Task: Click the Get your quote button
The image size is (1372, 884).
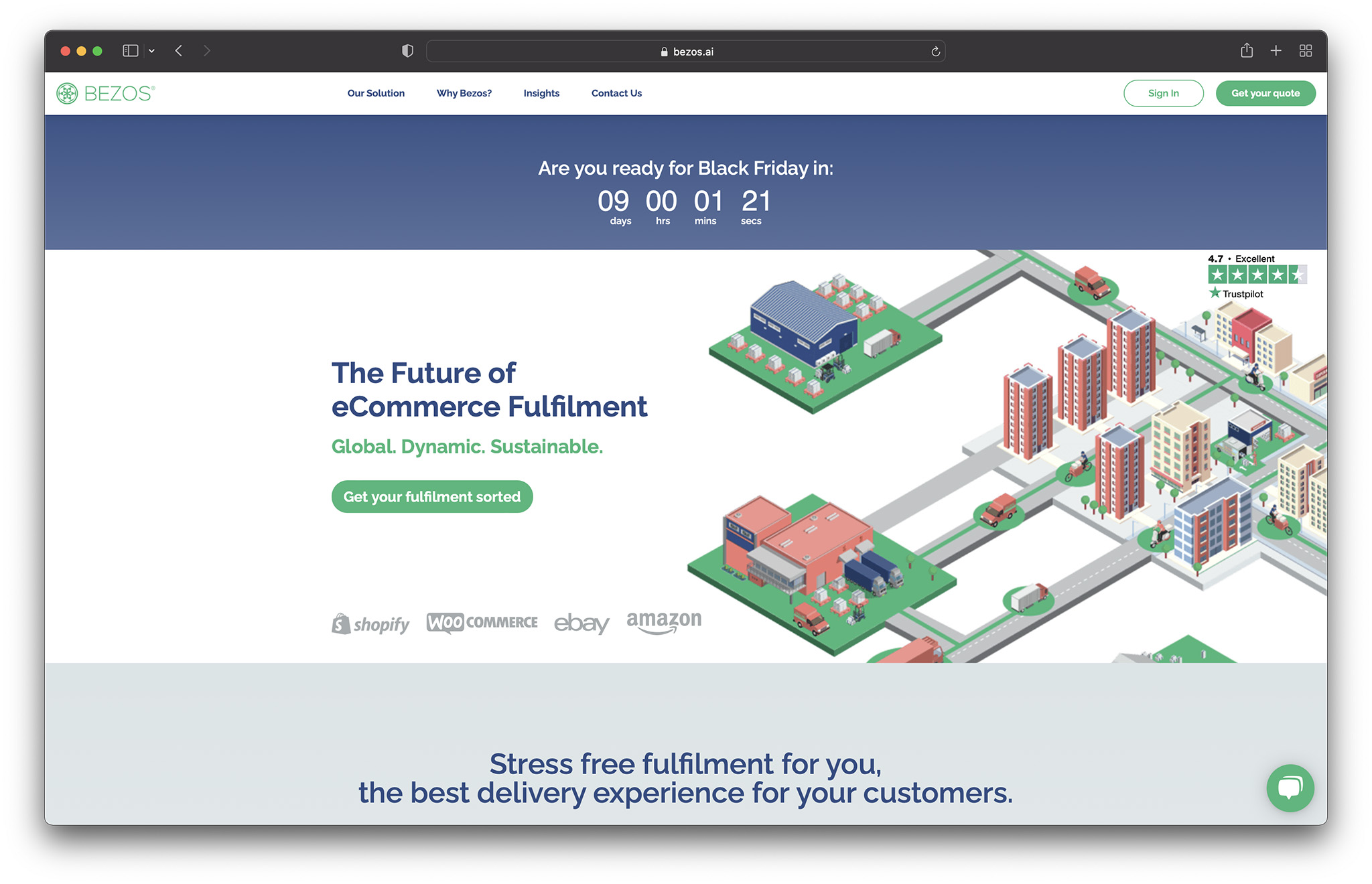Action: pyautogui.click(x=1265, y=93)
